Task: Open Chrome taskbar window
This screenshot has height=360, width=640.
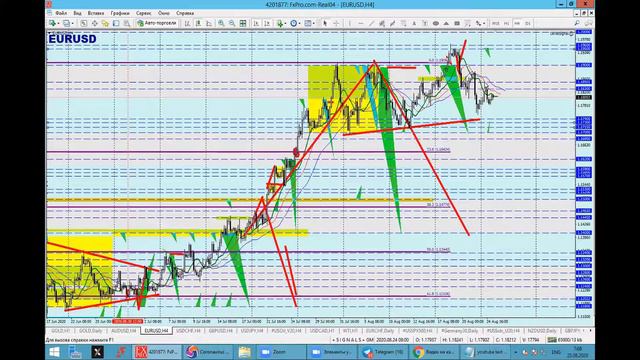Action: (x=434, y=352)
